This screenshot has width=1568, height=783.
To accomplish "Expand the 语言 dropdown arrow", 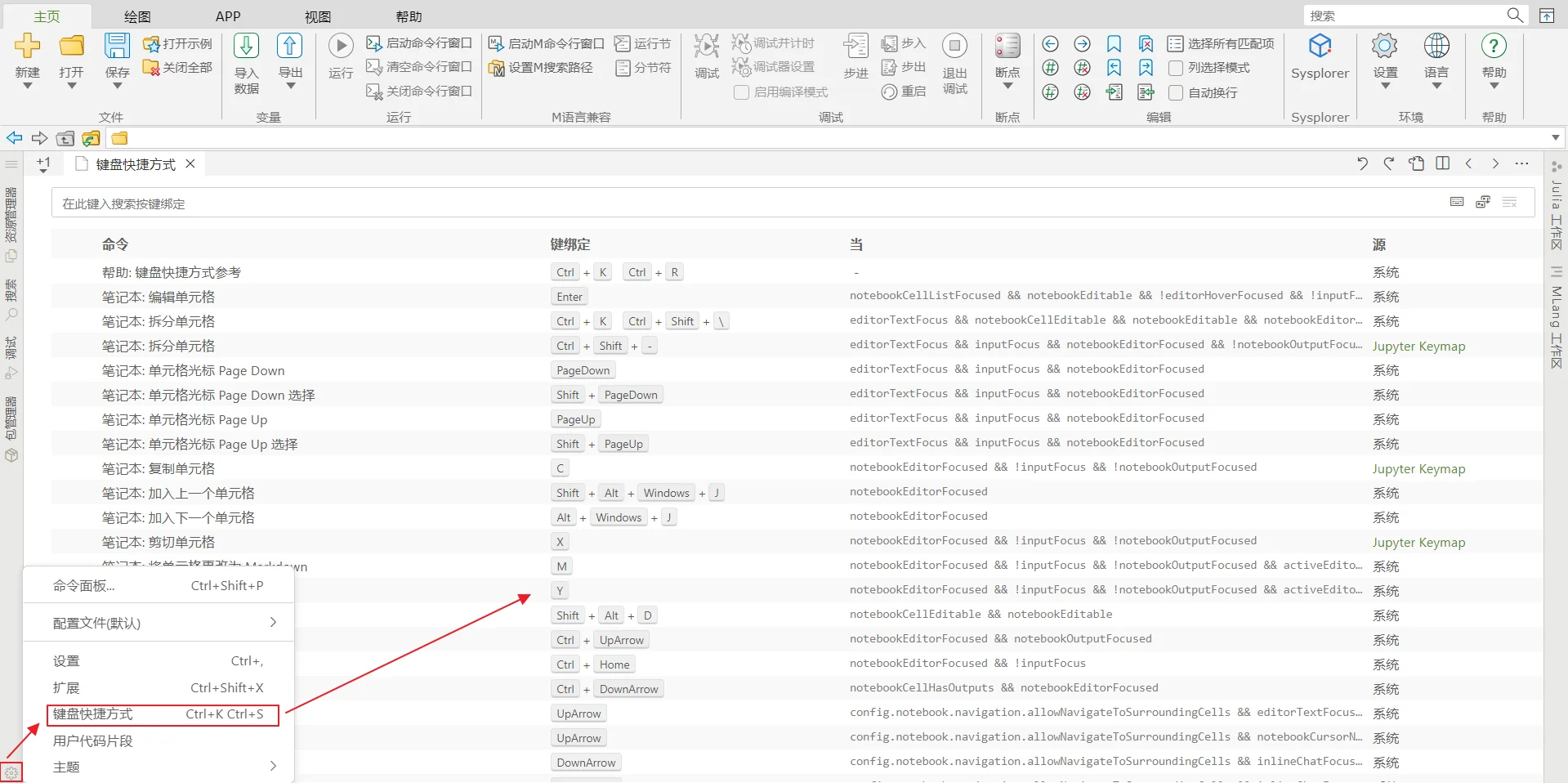I will coord(1436,86).
